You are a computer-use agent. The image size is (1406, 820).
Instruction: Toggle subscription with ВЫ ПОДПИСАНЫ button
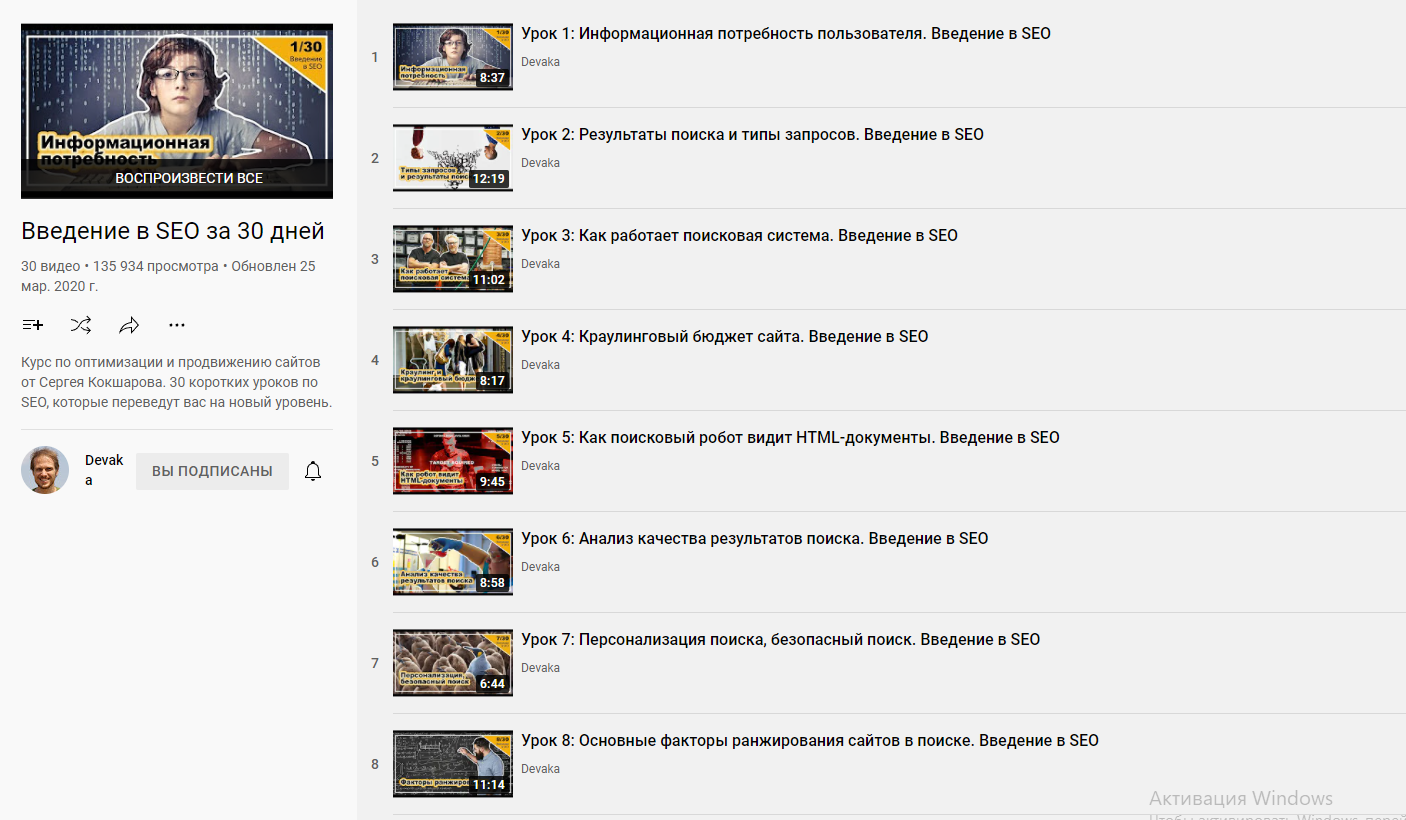(212, 471)
